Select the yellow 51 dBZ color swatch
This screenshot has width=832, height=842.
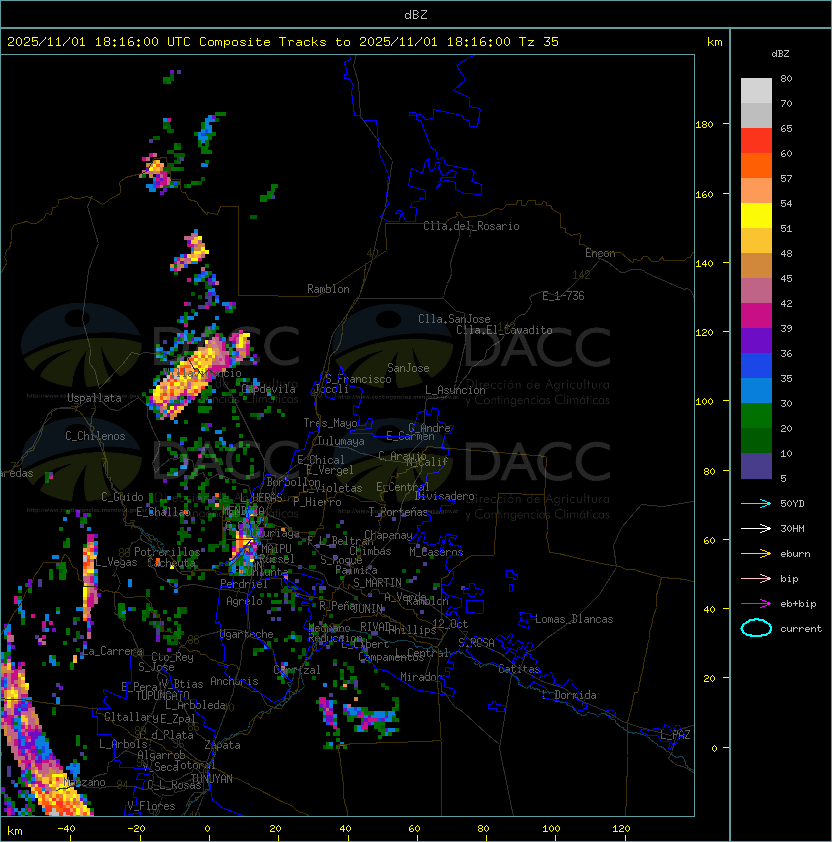click(x=756, y=215)
